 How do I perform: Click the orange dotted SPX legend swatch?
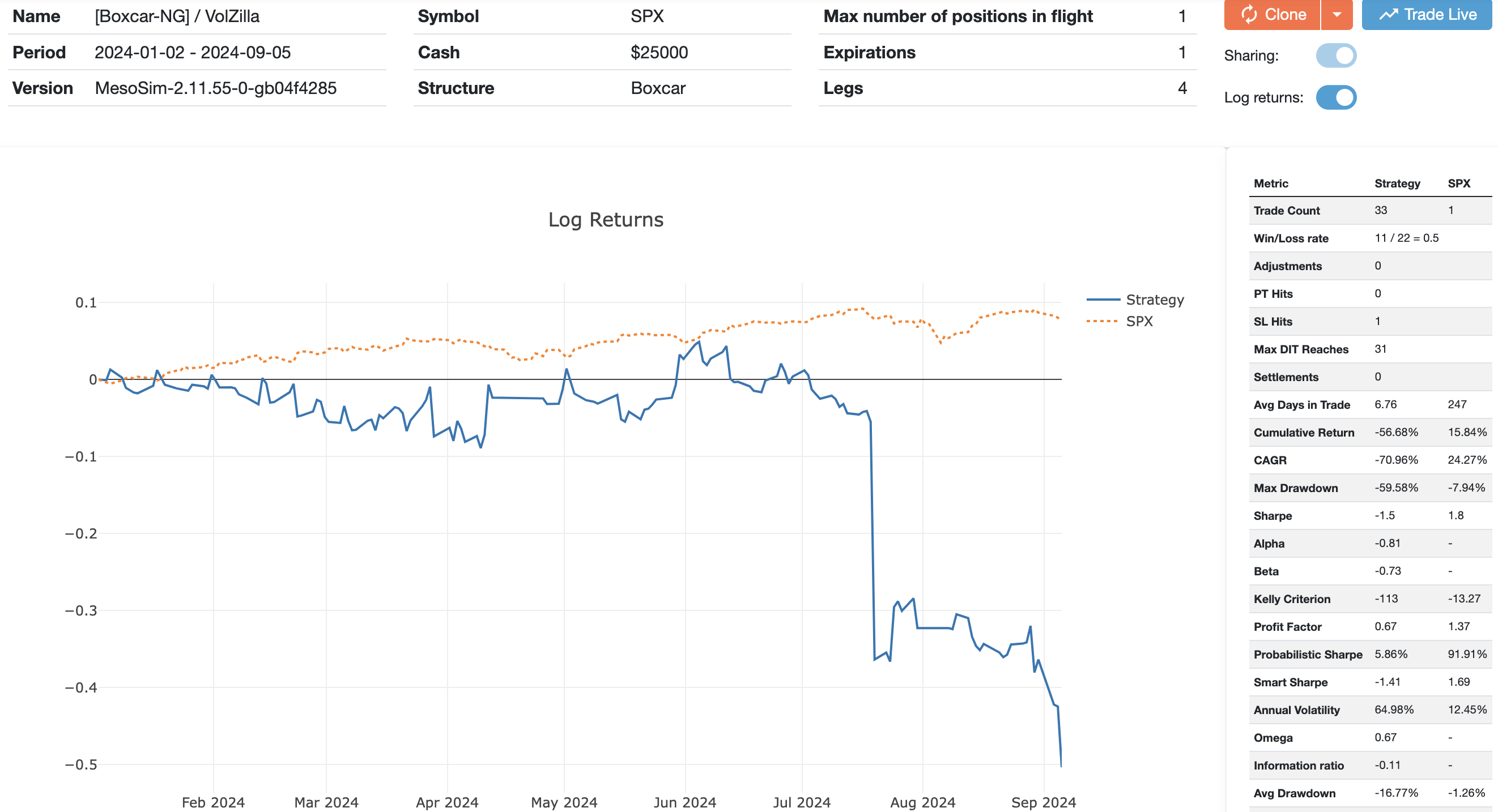[x=1102, y=321]
